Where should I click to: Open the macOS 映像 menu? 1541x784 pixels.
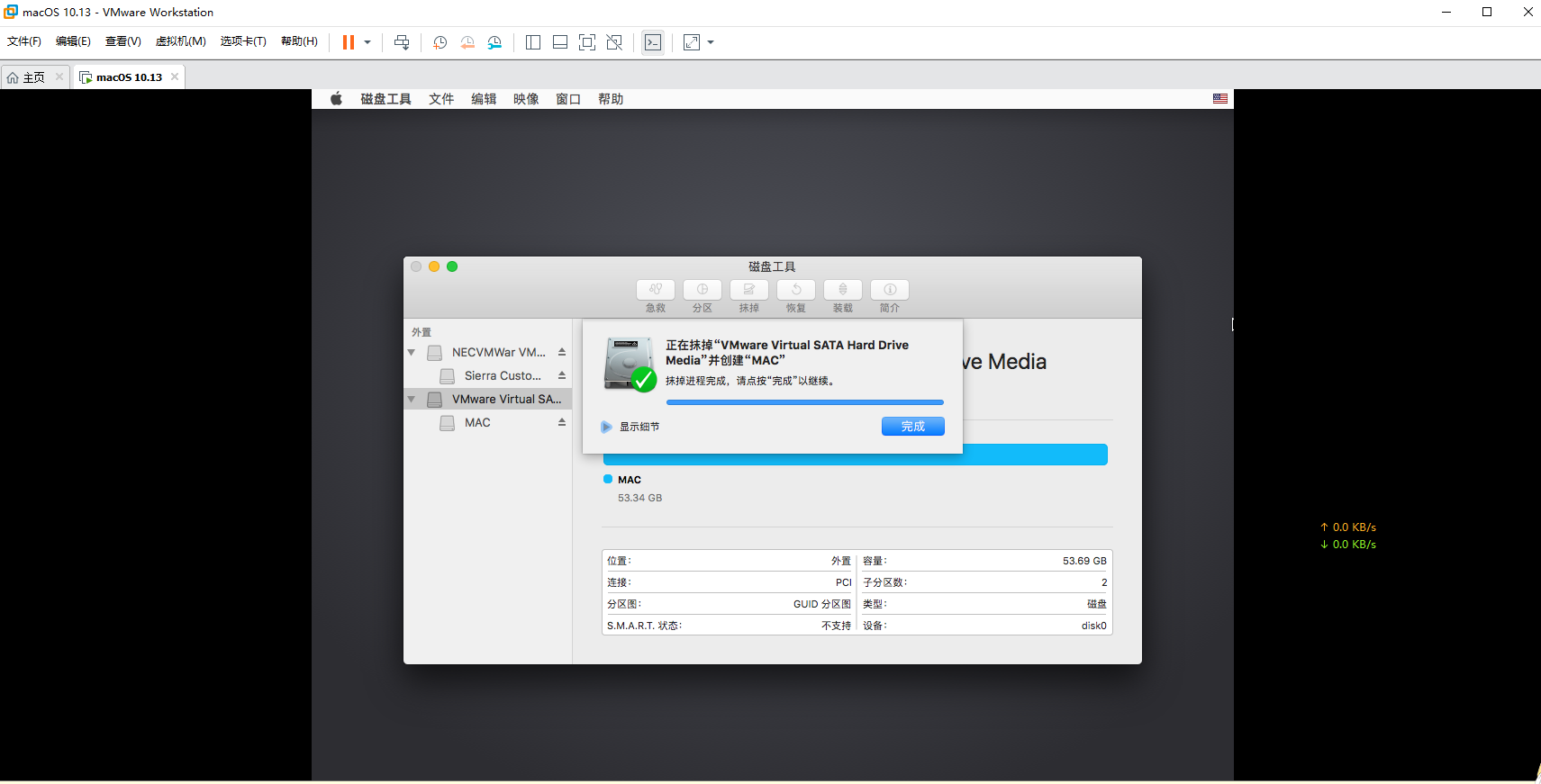pos(526,99)
